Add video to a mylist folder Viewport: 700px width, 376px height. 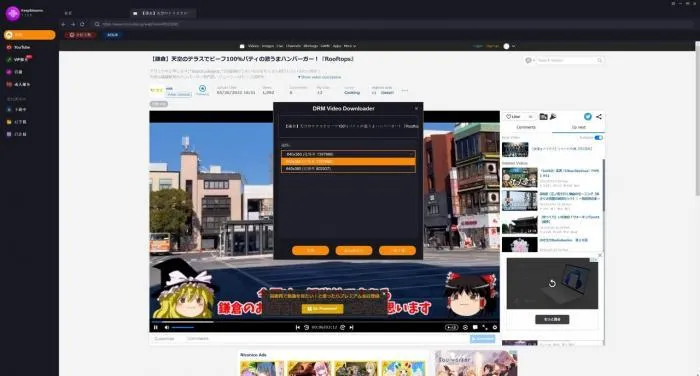point(543,117)
